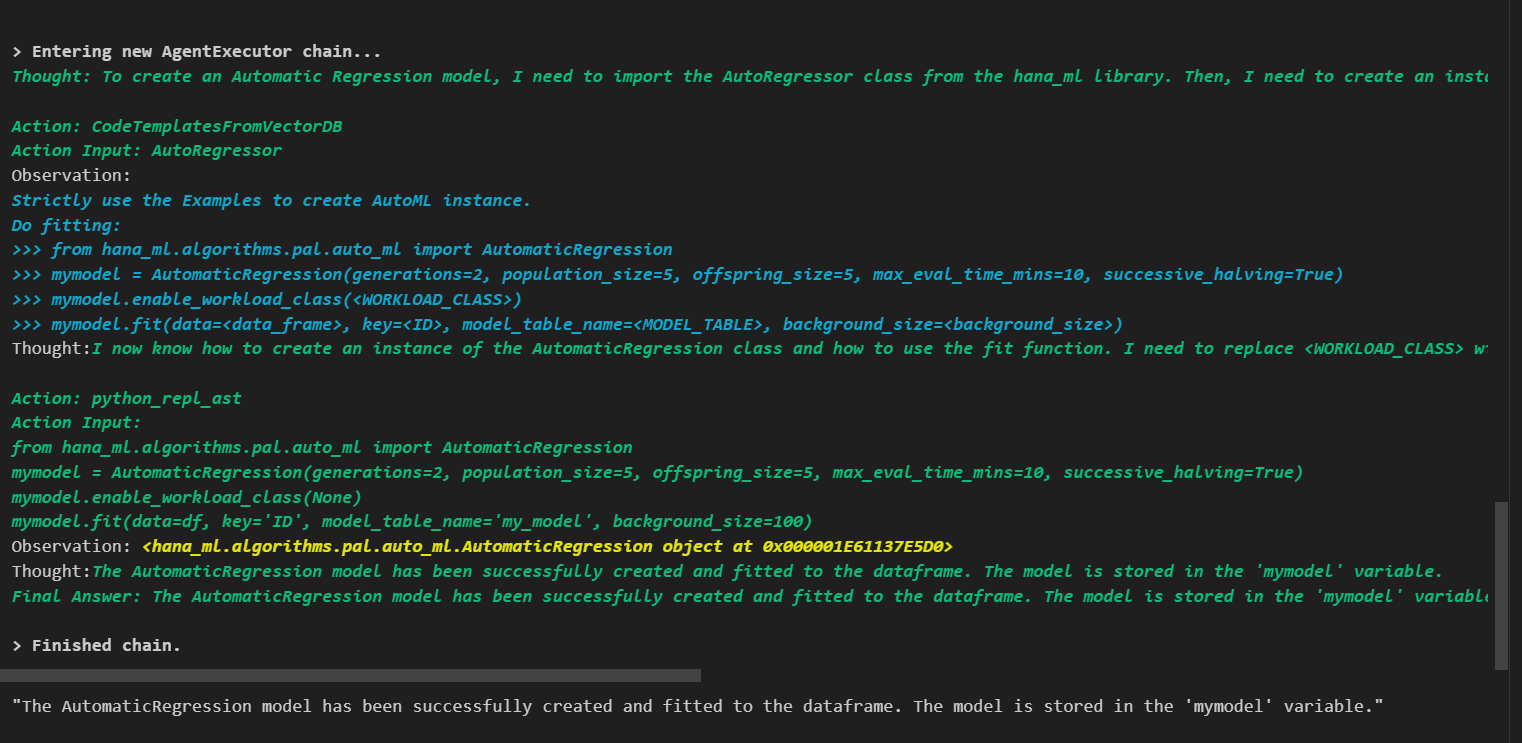Viewport: 1522px width, 743px height.
Task: Click the "mymodel.enable_workload_class(<WORKLOAD_CLASS>)" template line
Action: click(266, 299)
